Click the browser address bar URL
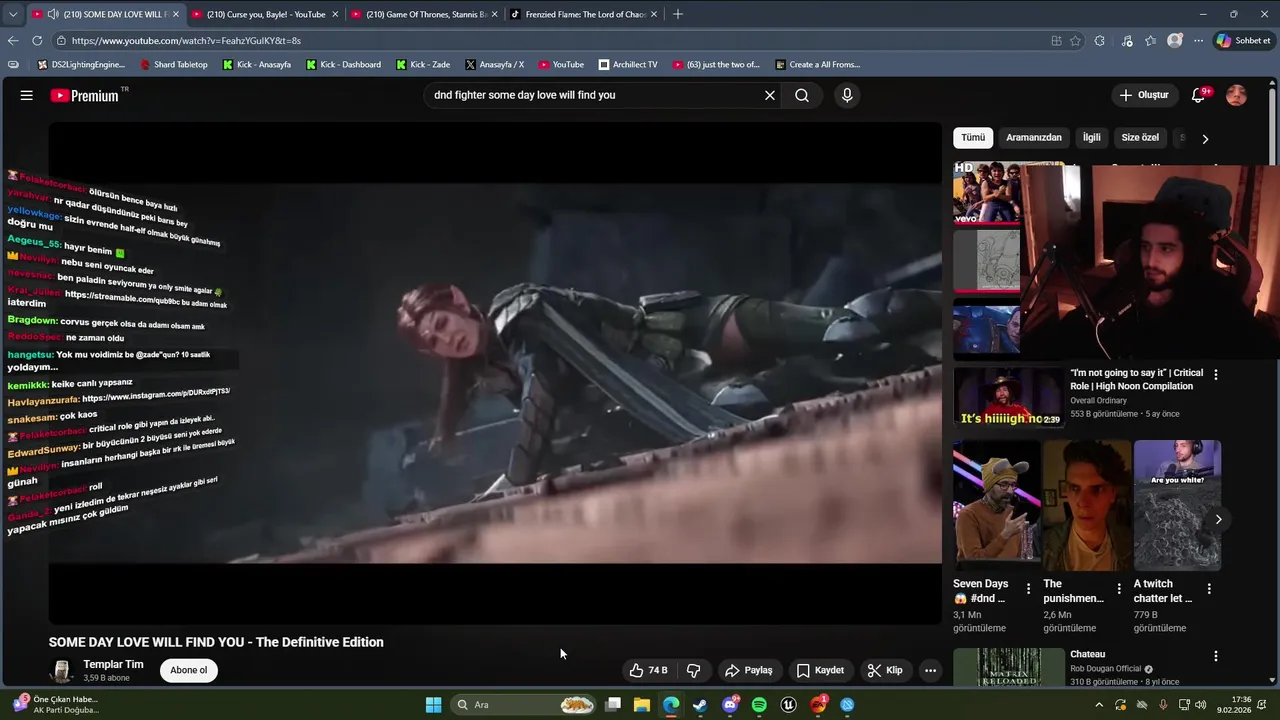 tap(186, 41)
